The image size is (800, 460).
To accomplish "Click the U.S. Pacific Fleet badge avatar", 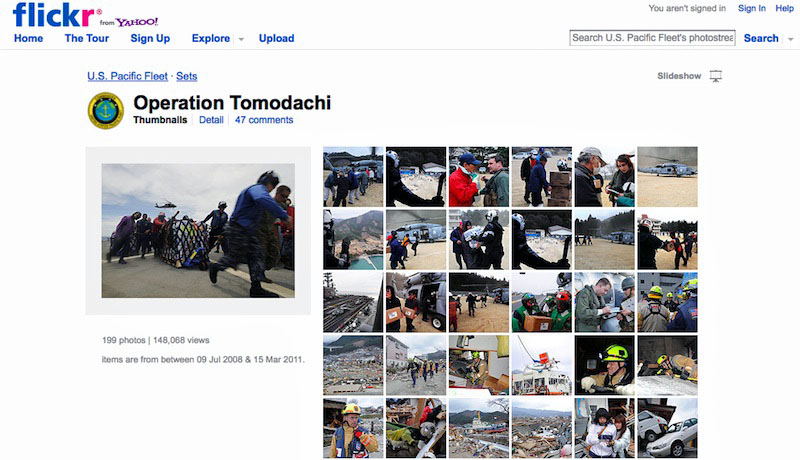I will 106,110.
